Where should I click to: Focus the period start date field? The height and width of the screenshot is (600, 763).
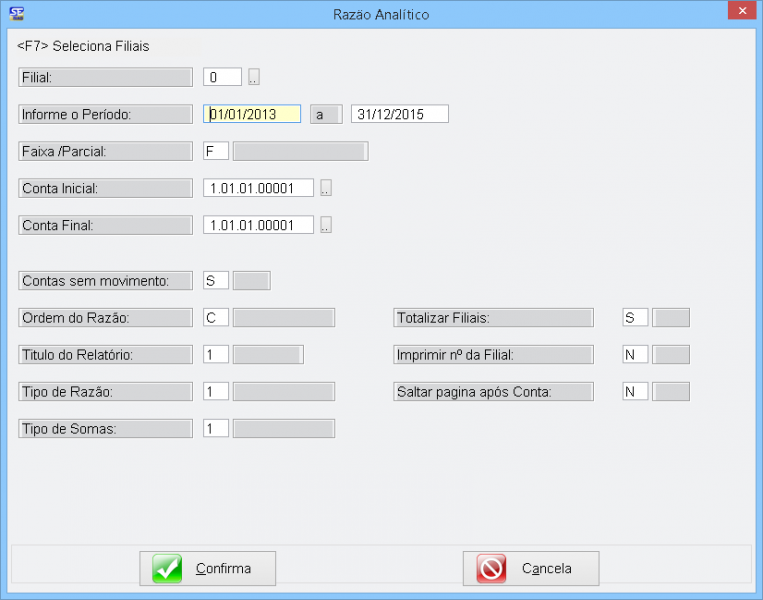point(252,114)
